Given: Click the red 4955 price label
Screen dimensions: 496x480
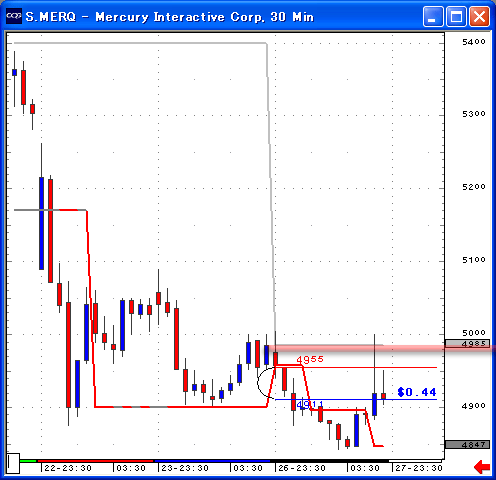Looking at the screenshot, I should (310, 359).
